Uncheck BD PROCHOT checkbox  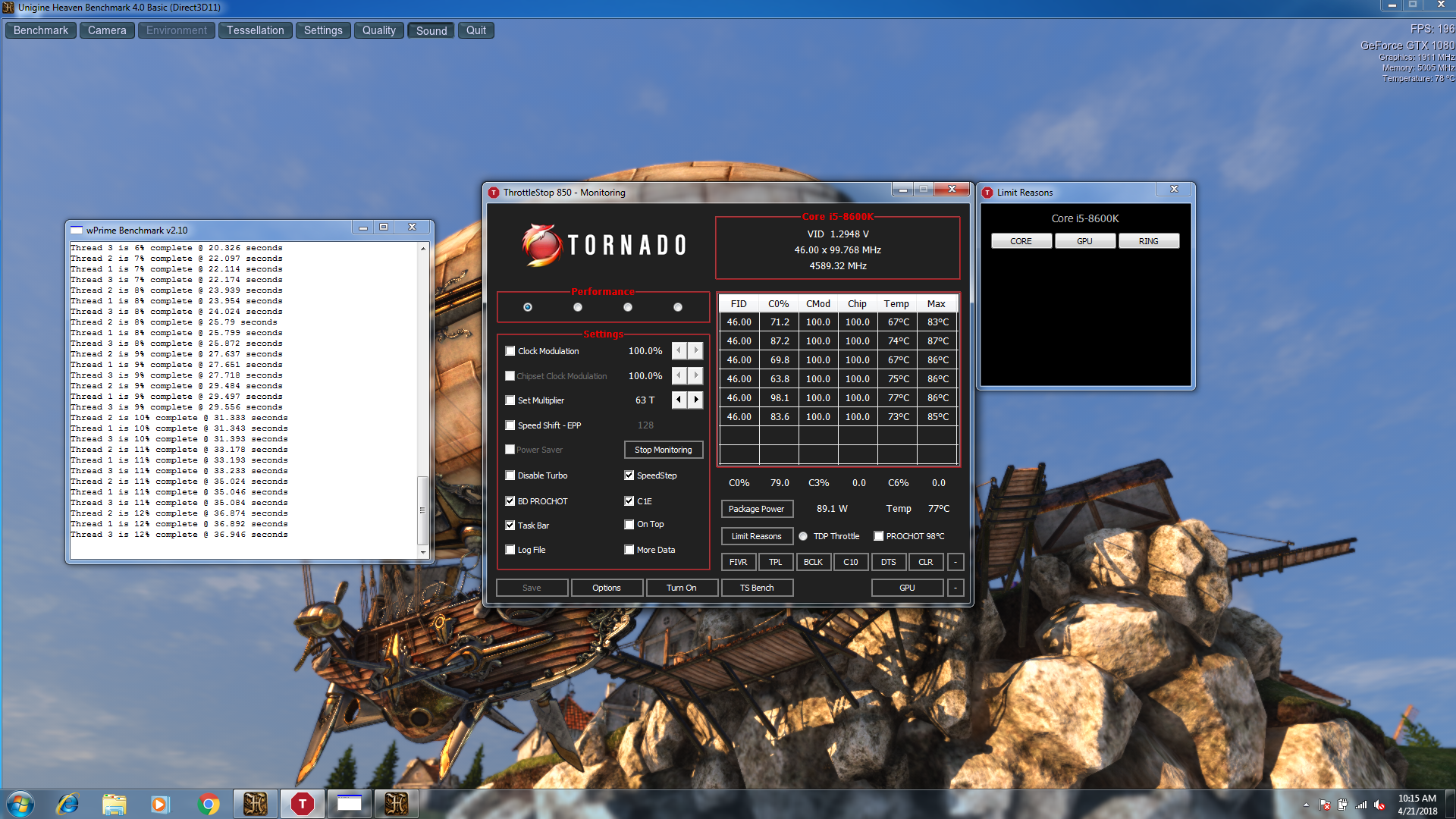point(510,501)
